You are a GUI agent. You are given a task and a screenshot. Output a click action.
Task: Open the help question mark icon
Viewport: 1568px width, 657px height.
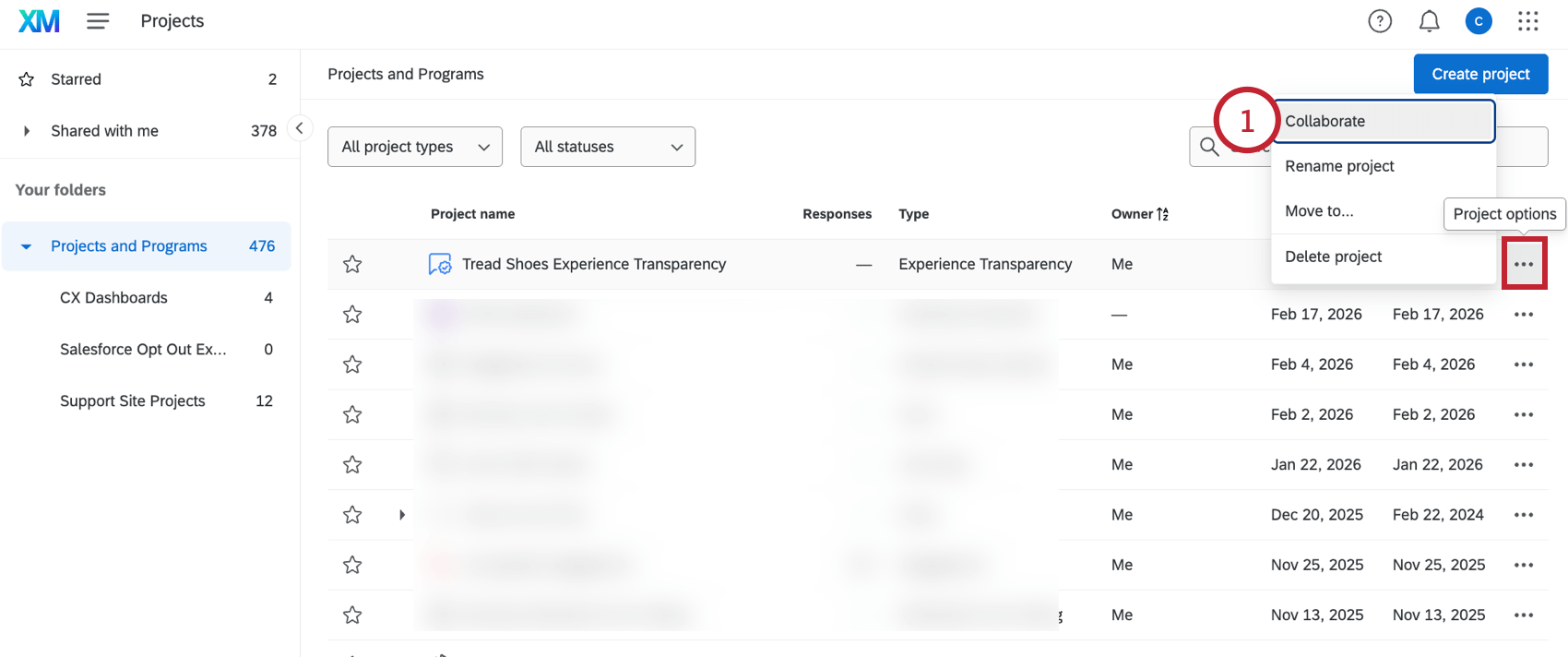[1380, 21]
